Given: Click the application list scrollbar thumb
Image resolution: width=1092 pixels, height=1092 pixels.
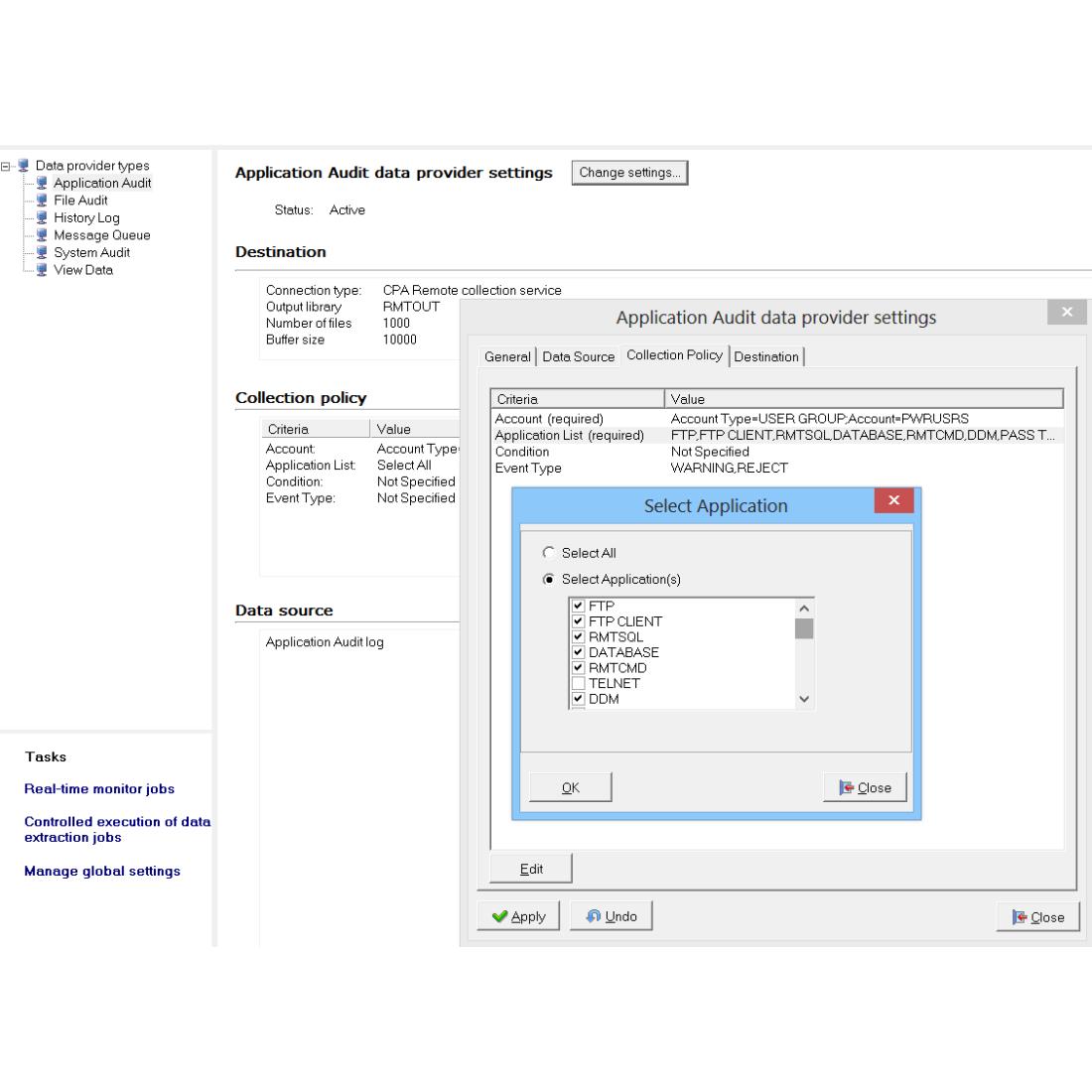Looking at the screenshot, I should point(804,628).
